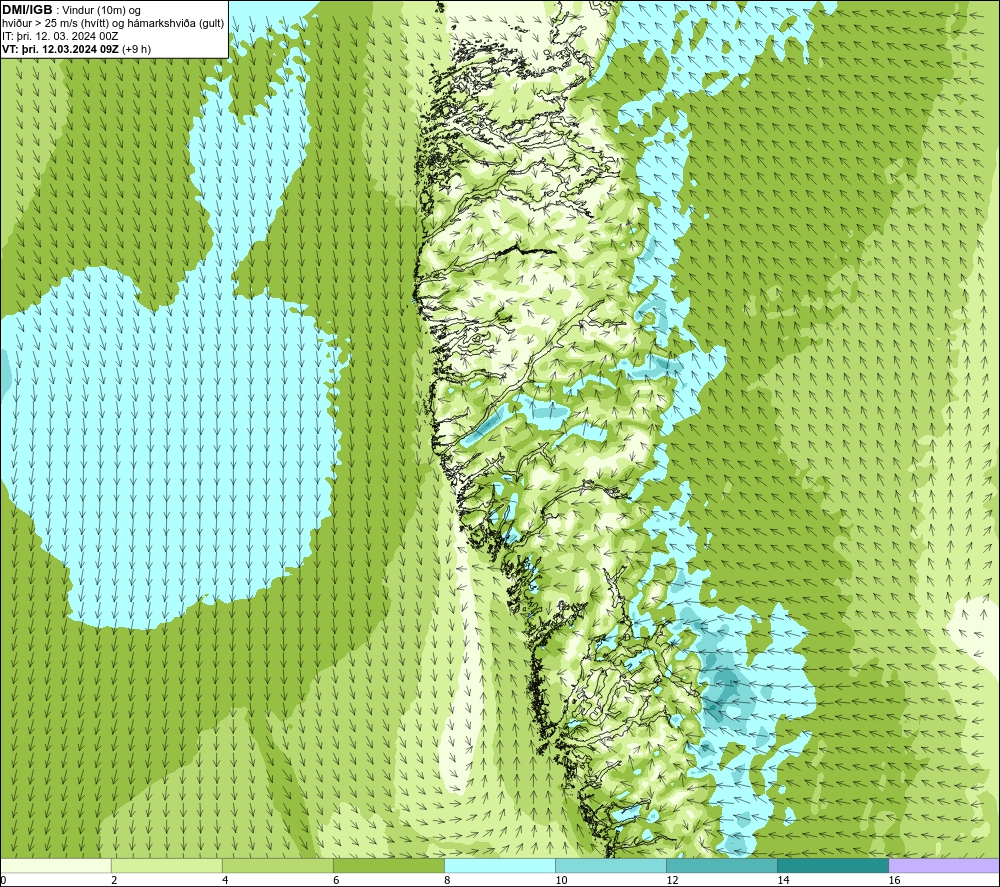Click the 'DMI/IGB' title text
The width and height of the screenshot is (1000, 887).
pos(27,10)
